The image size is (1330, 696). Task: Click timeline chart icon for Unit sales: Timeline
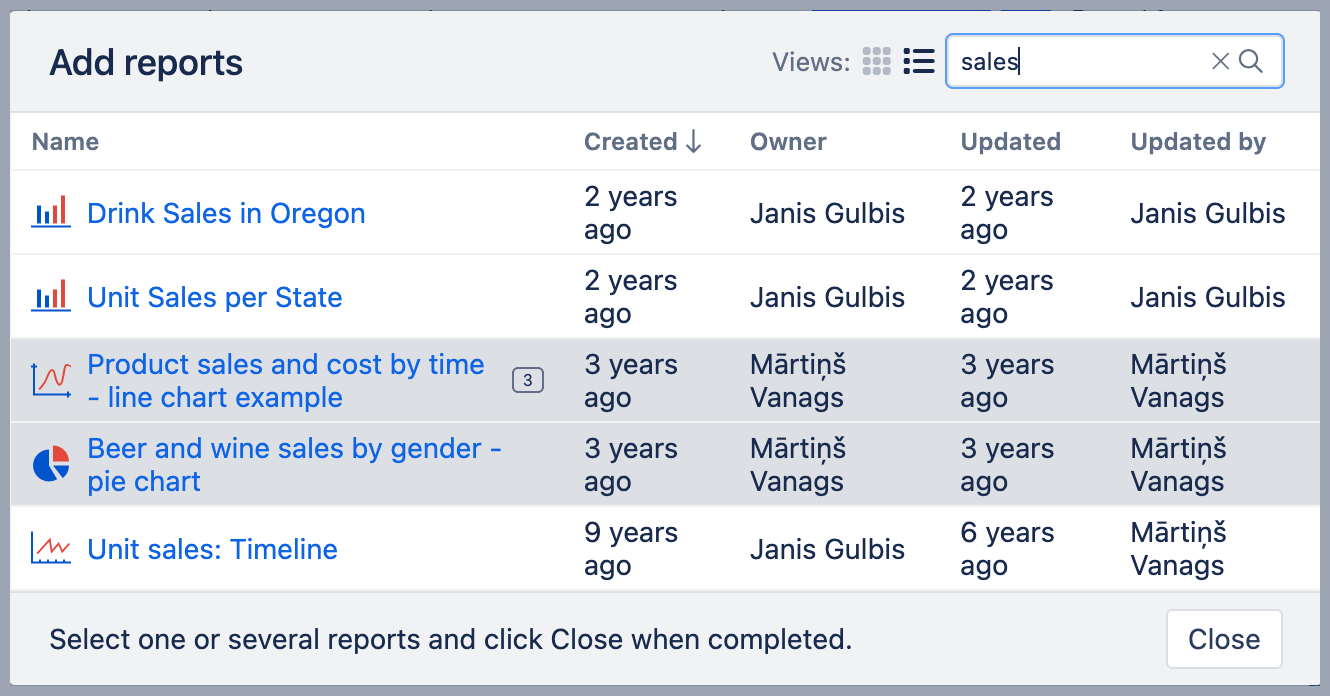coord(51,549)
